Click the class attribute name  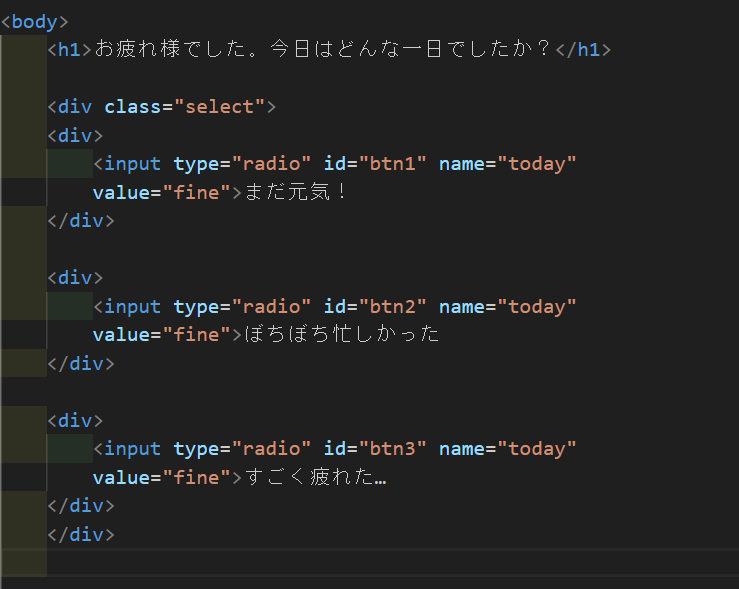[132, 107]
